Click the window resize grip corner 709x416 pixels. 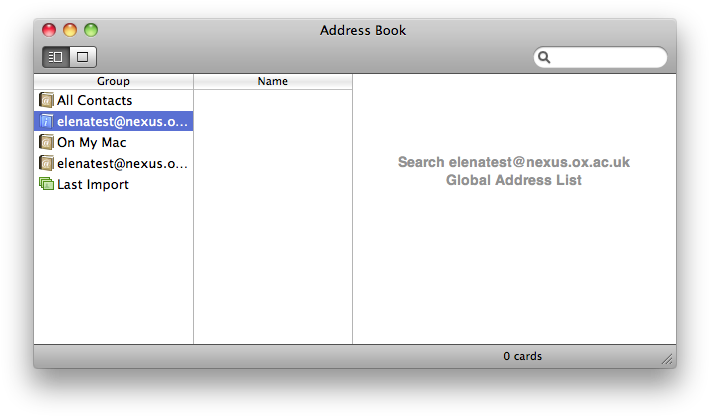(667, 359)
